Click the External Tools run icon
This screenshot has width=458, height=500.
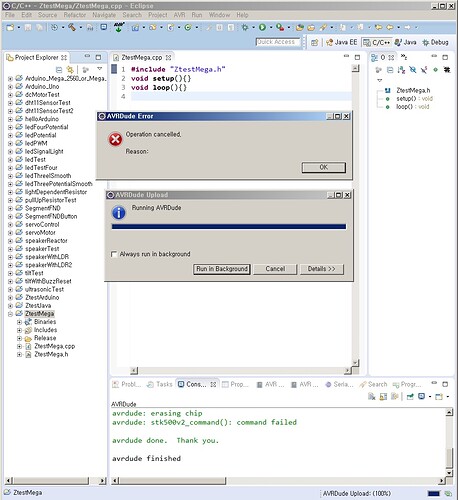point(280,27)
